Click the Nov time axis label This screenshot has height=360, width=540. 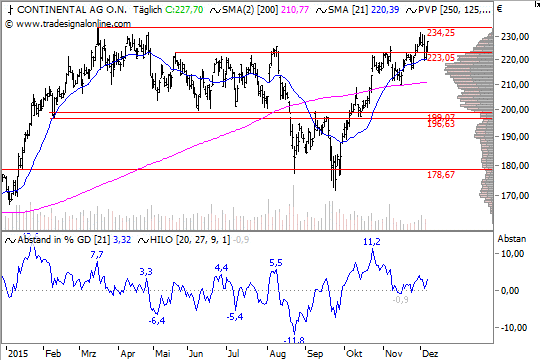394,354
